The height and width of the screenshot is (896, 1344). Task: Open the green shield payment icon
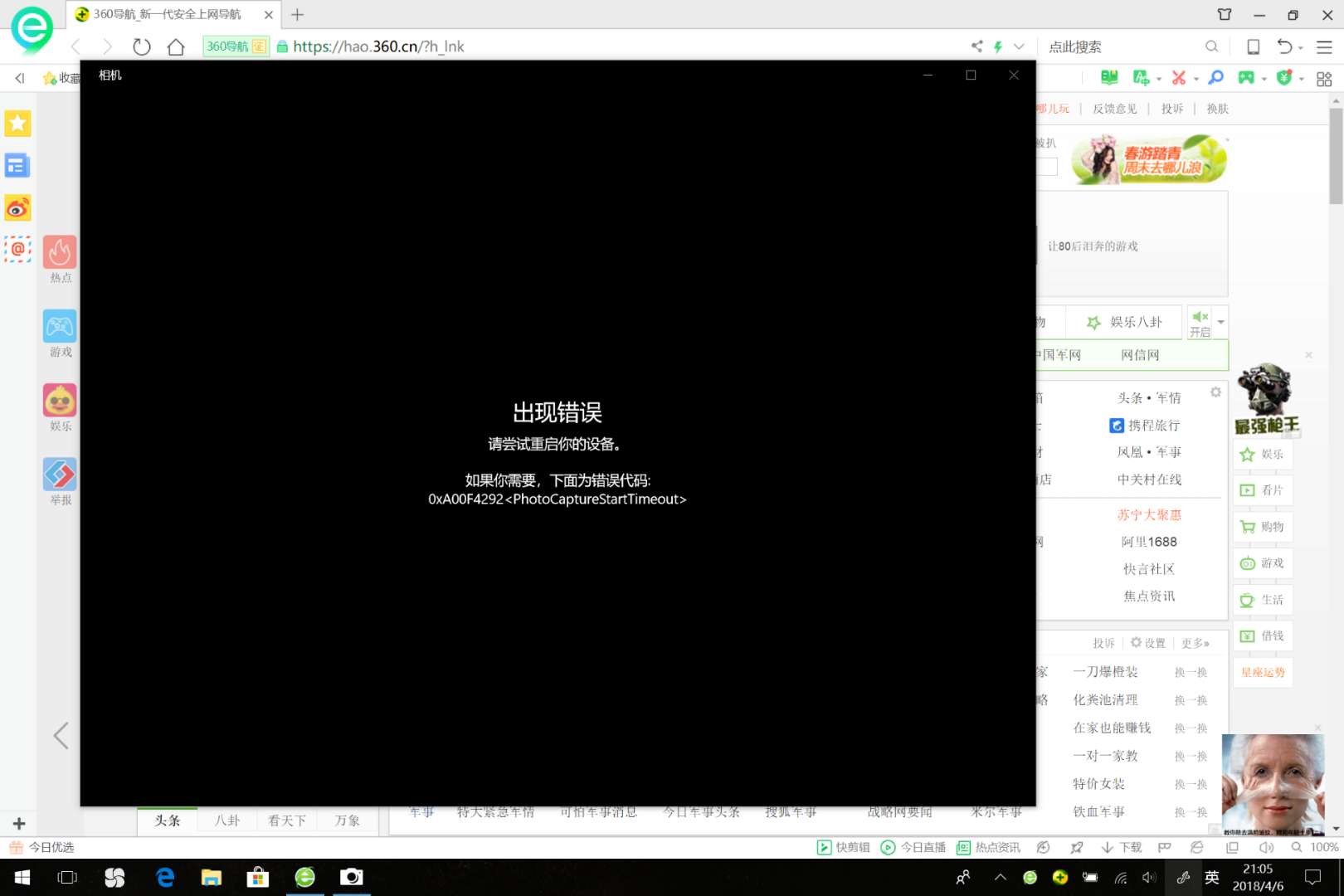click(1284, 77)
